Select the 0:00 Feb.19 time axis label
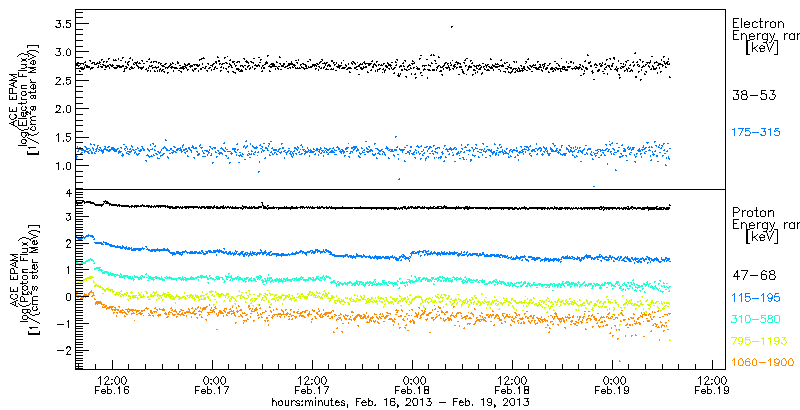 [611, 385]
